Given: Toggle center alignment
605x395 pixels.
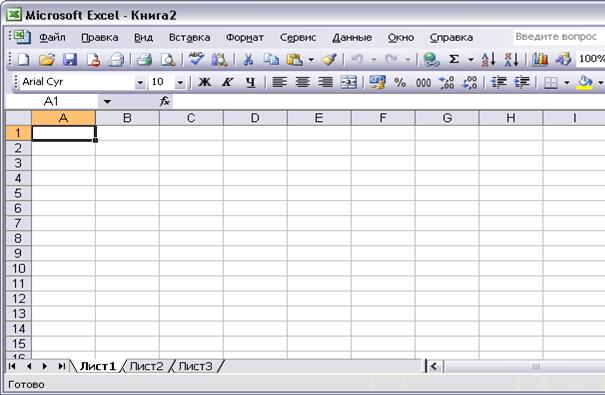Looking at the screenshot, I should [x=302, y=82].
